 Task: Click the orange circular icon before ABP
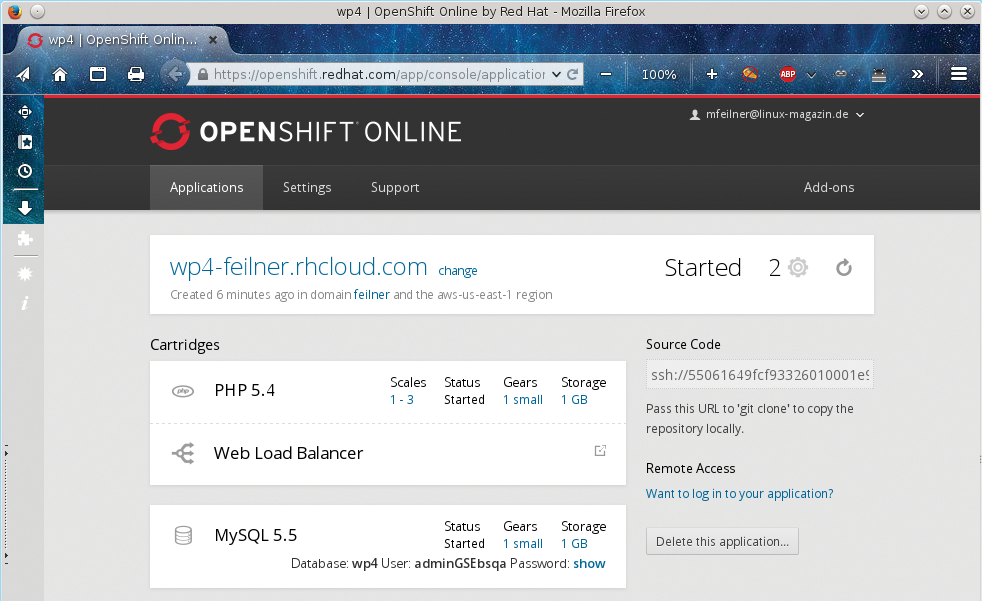click(x=750, y=74)
